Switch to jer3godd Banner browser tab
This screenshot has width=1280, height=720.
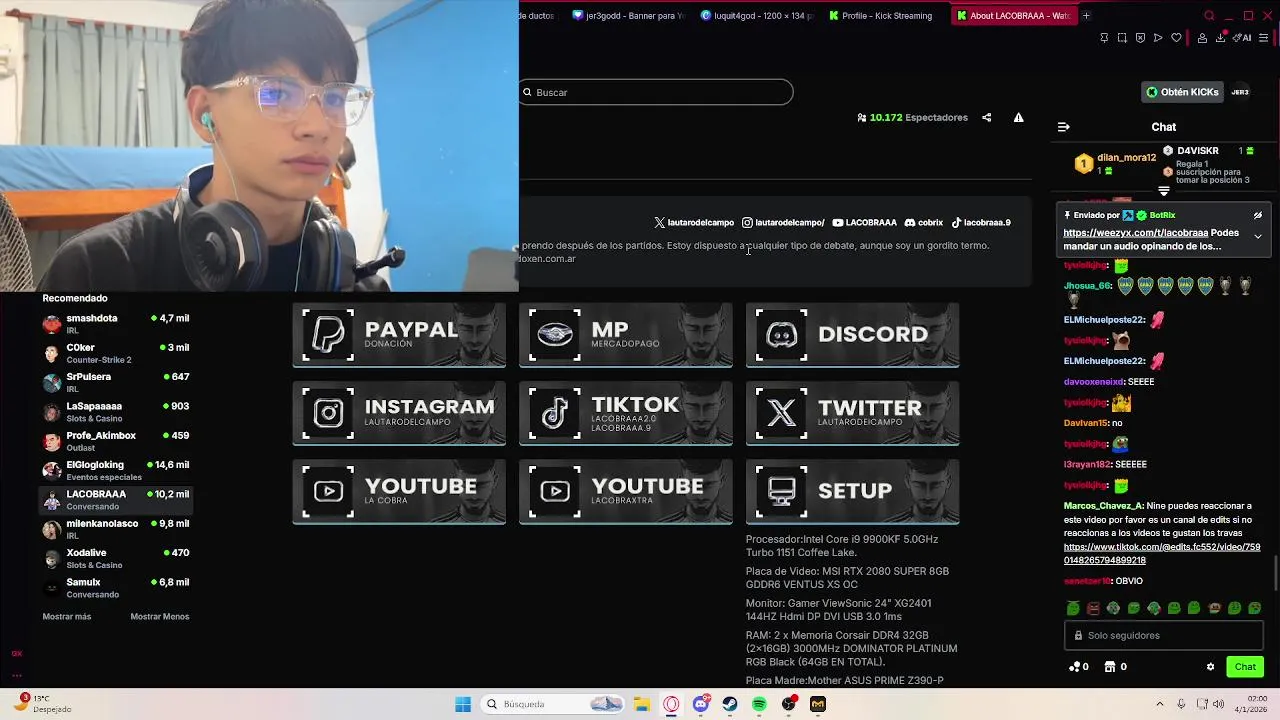point(630,15)
